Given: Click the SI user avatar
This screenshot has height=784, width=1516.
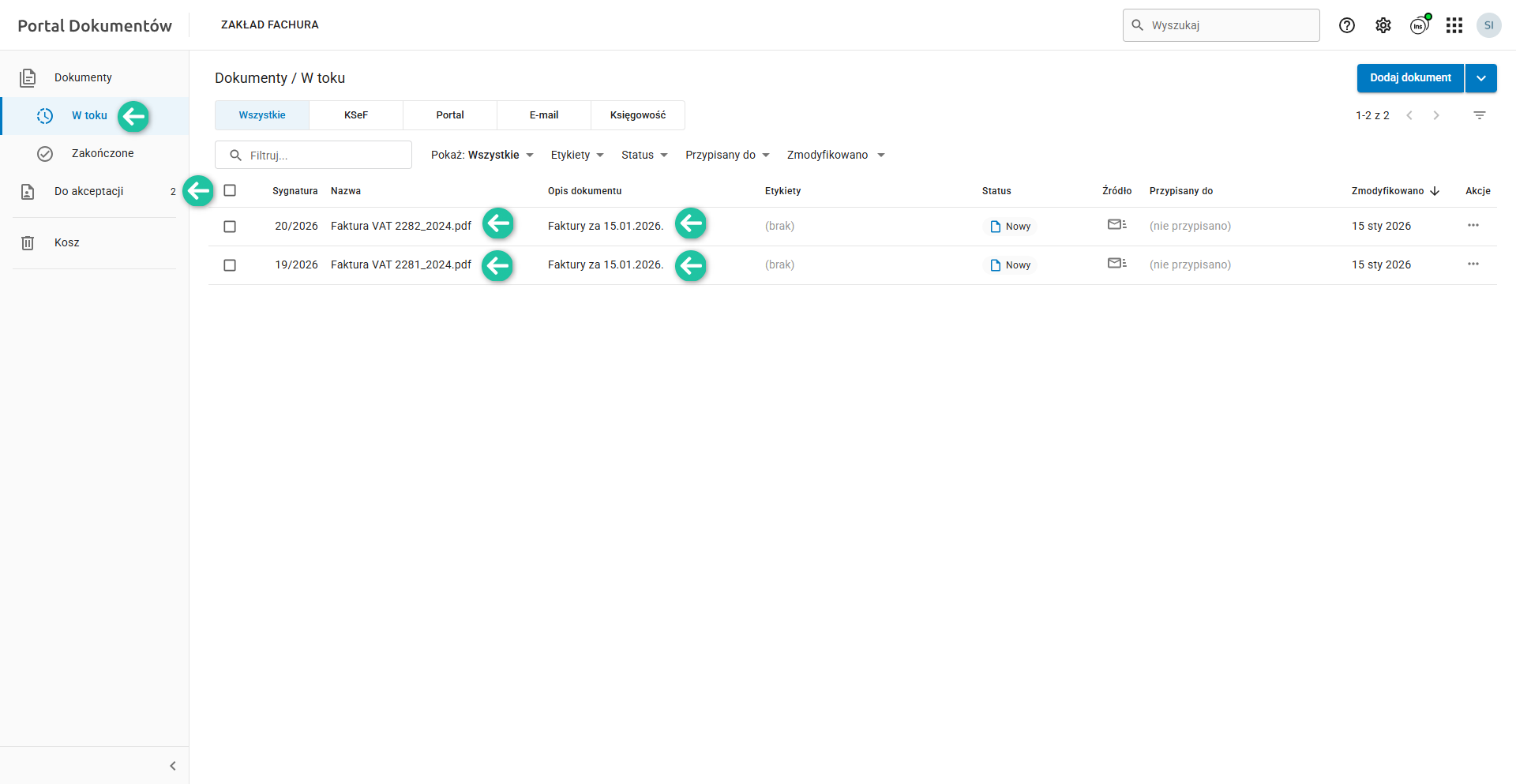Looking at the screenshot, I should [1489, 25].
